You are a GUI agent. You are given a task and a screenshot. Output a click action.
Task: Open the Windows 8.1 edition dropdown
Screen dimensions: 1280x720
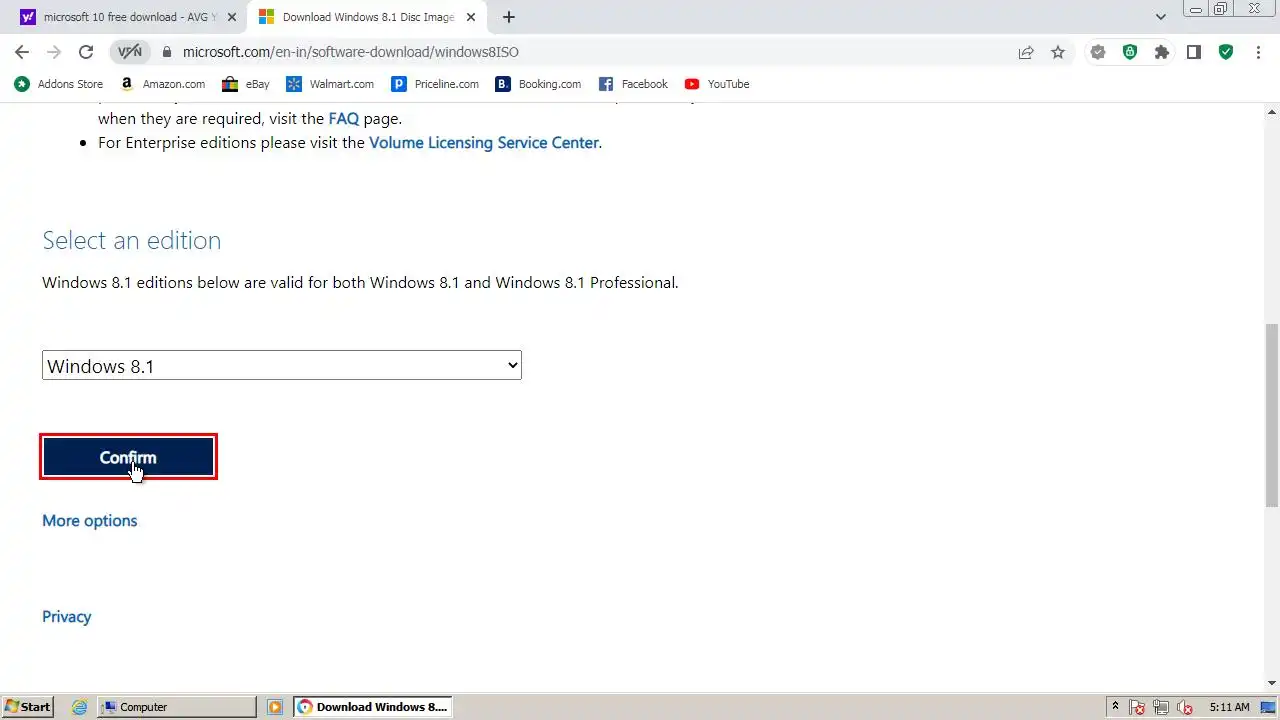point(281,365)
